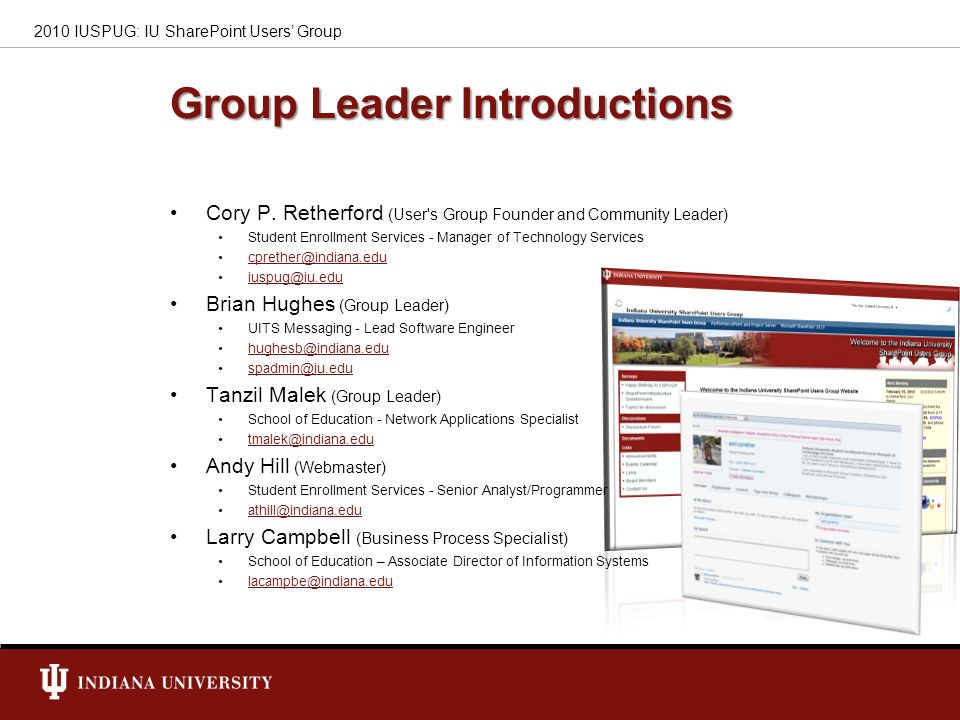The image size is (960, 720).
Task: Click Manager of Technology Services text line
Action: (x=445, y=238)
